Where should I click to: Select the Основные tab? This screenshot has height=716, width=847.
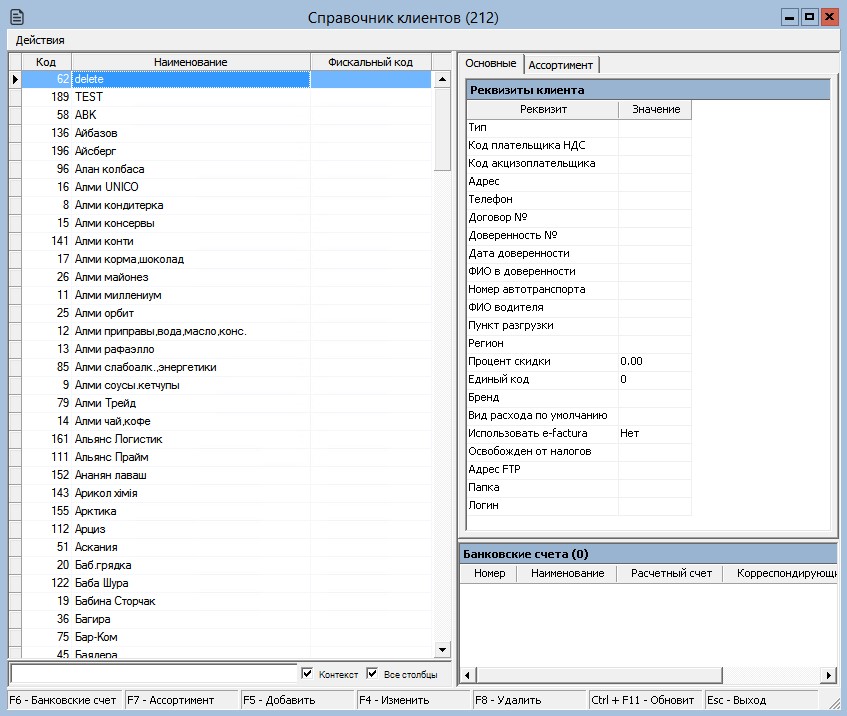pyautogui.click(x=491, y=64)
